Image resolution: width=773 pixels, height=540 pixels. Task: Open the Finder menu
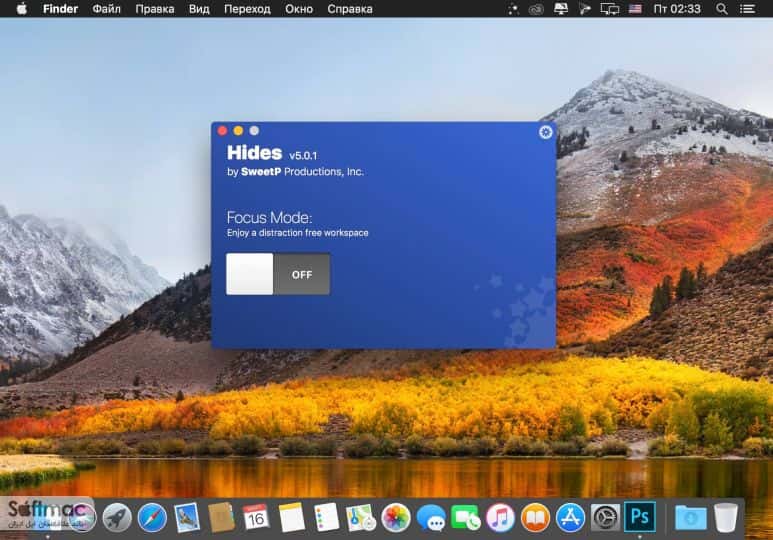tap(60, 9)
